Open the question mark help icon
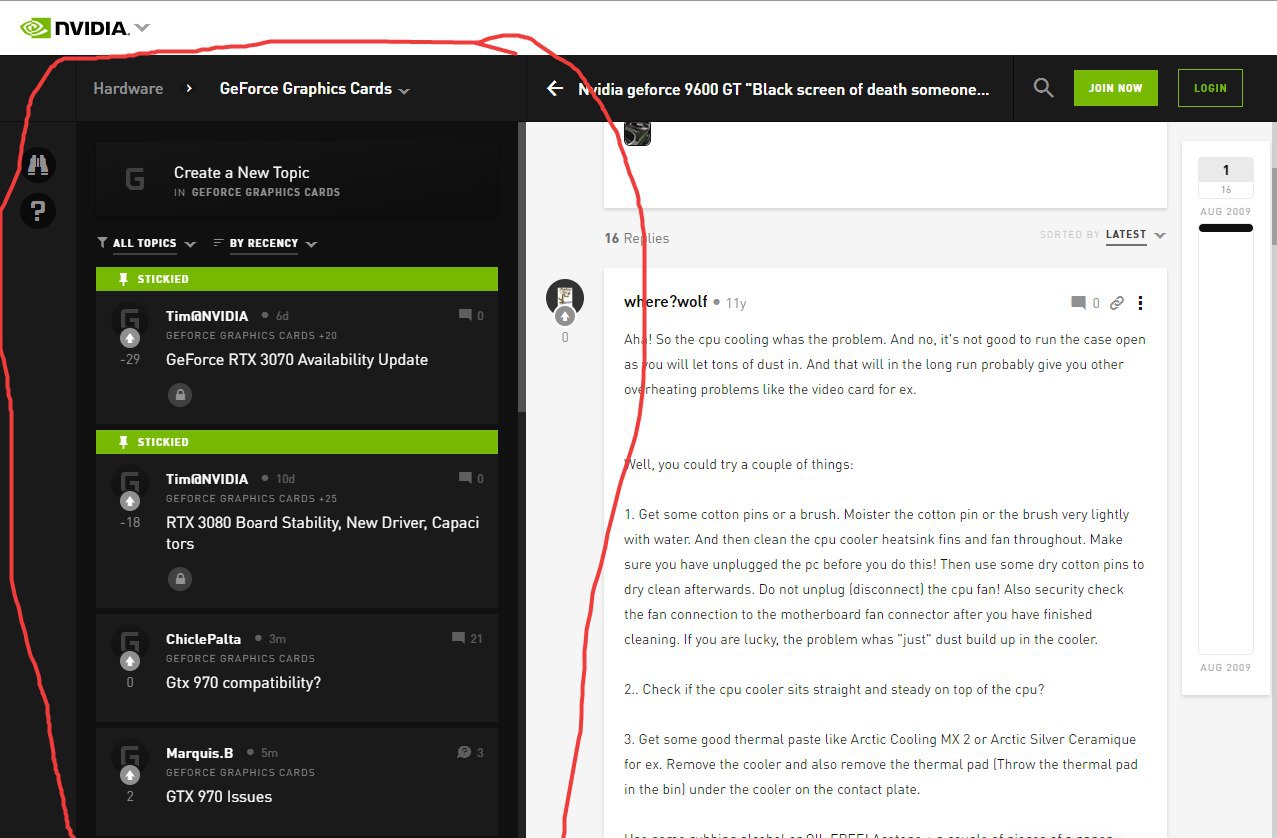The height and width of the screenshot is (838, 1277). point(38,211)
